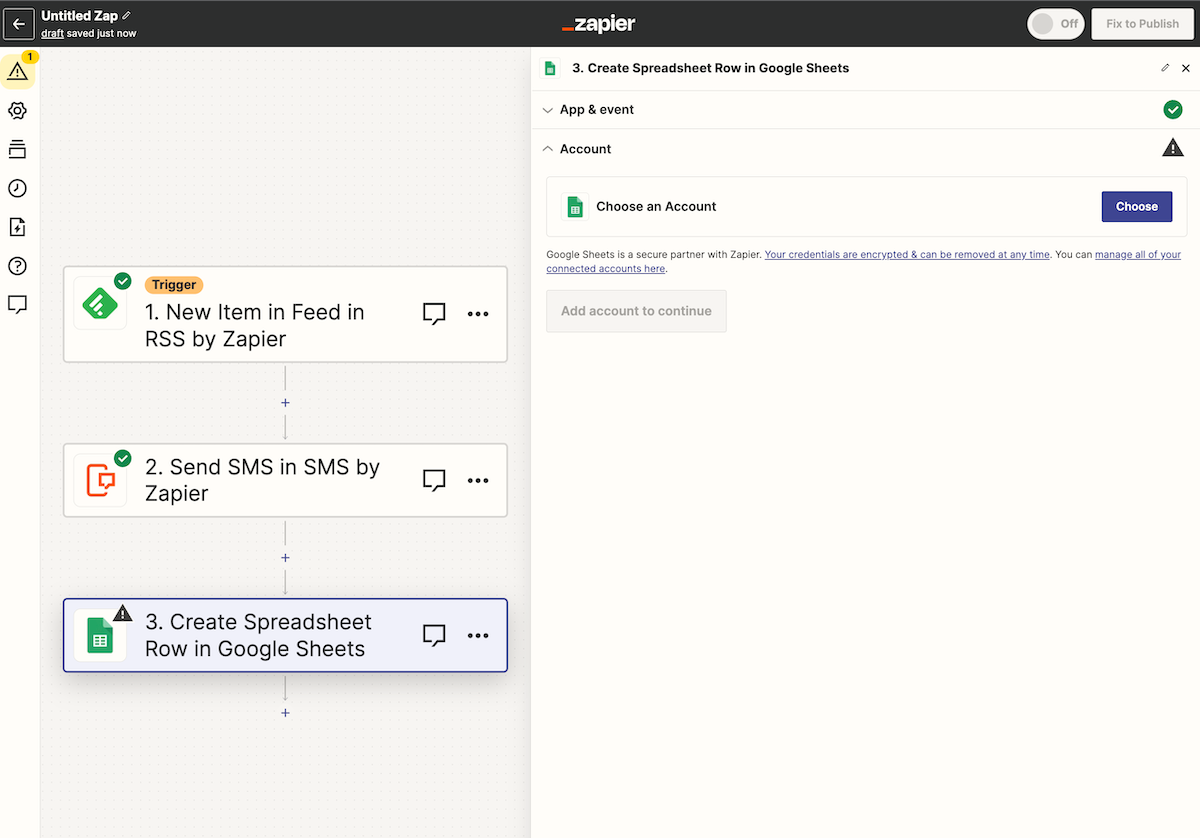1200x838 pixels.
Task: Open the warnings panel in sidebar
Action: pos(17,71)
